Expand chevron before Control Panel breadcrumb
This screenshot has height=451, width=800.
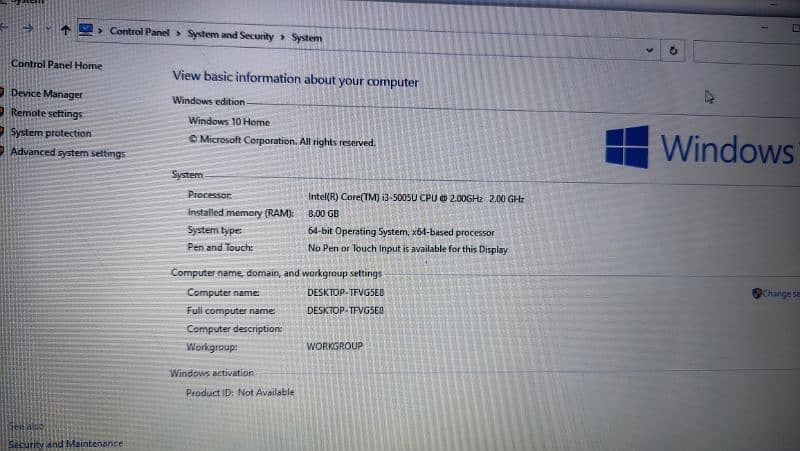click(x=100, y=31)
